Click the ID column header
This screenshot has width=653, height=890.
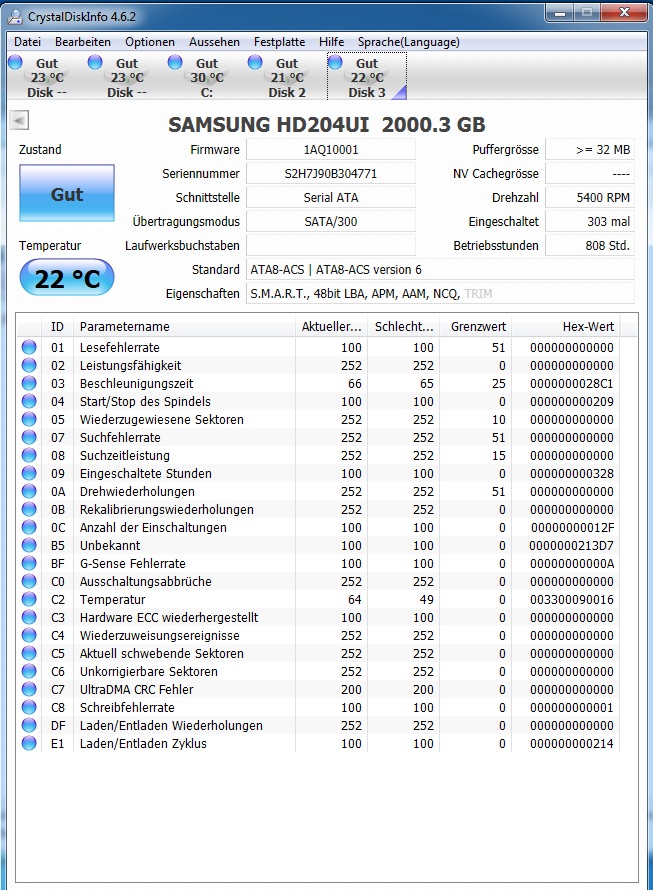click(x=57, y=326)
